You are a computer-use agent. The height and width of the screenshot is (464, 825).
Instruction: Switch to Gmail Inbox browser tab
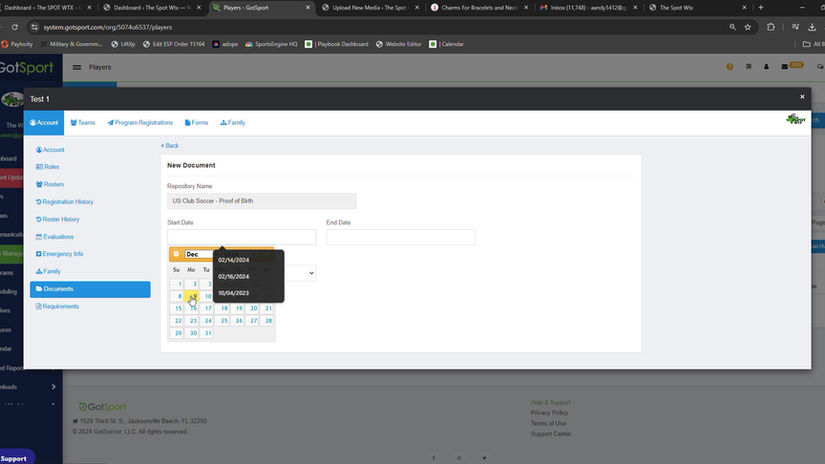coord(589,7)
